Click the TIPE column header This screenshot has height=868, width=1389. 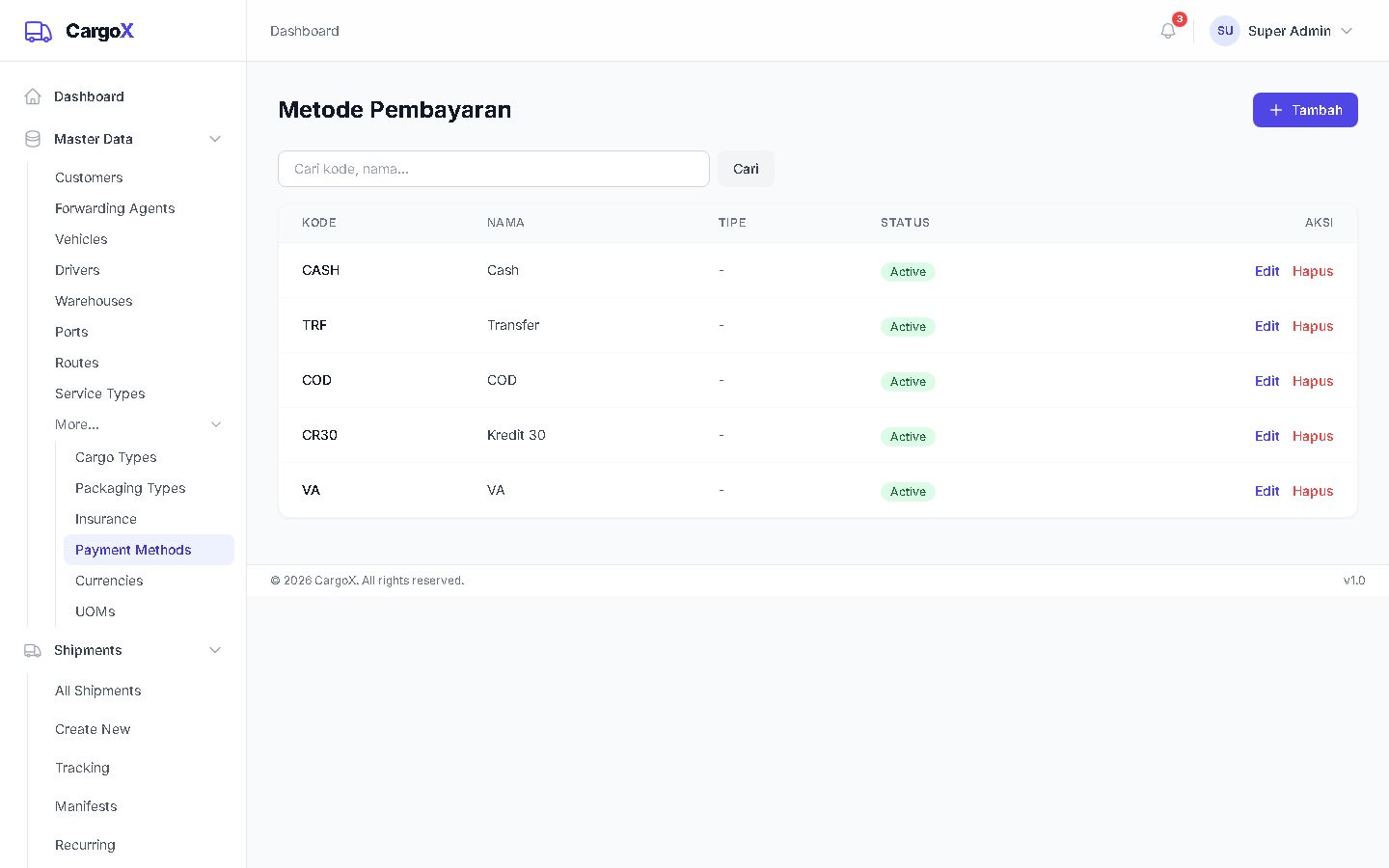pyautogui.click(x=732, y=223)
